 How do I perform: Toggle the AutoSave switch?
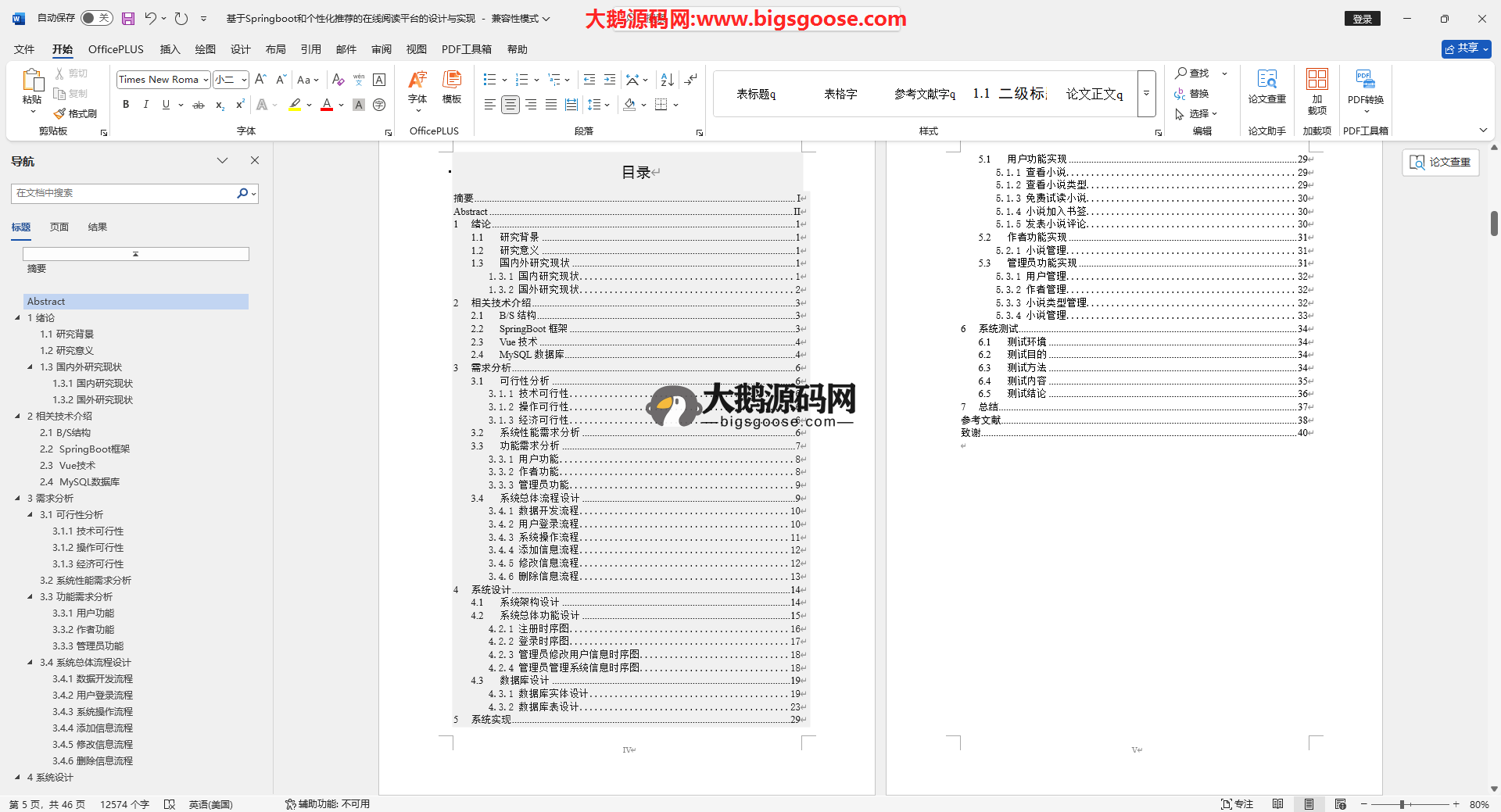tap(96, 18)
